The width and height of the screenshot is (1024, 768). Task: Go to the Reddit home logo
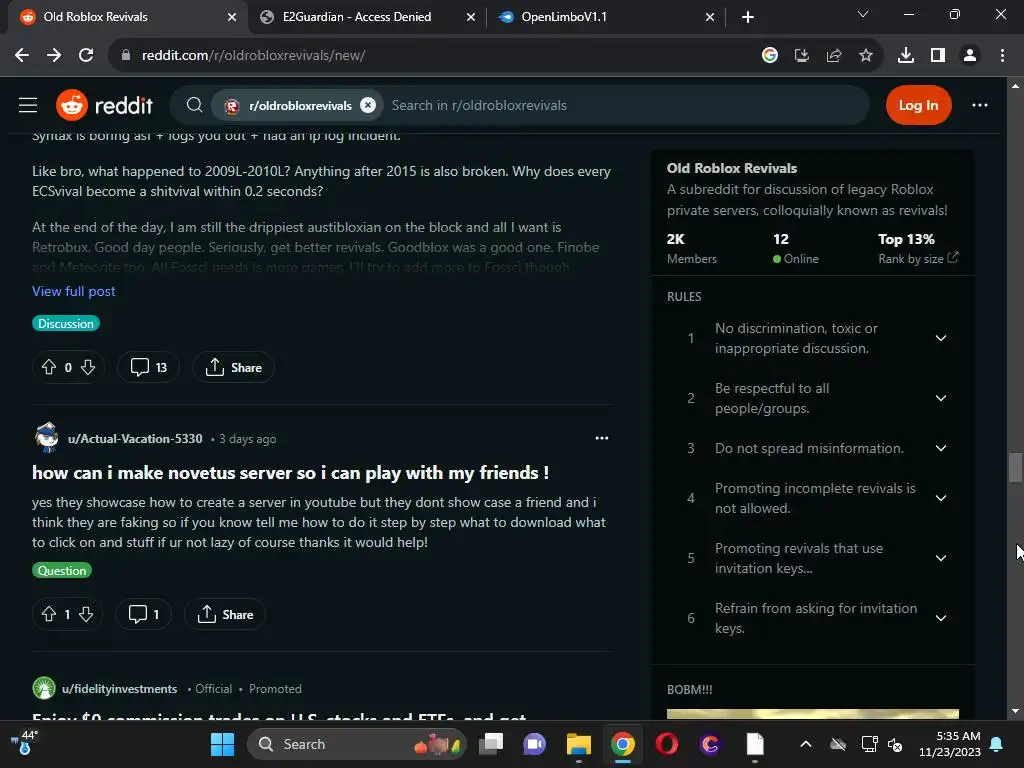tap(104, 105)
